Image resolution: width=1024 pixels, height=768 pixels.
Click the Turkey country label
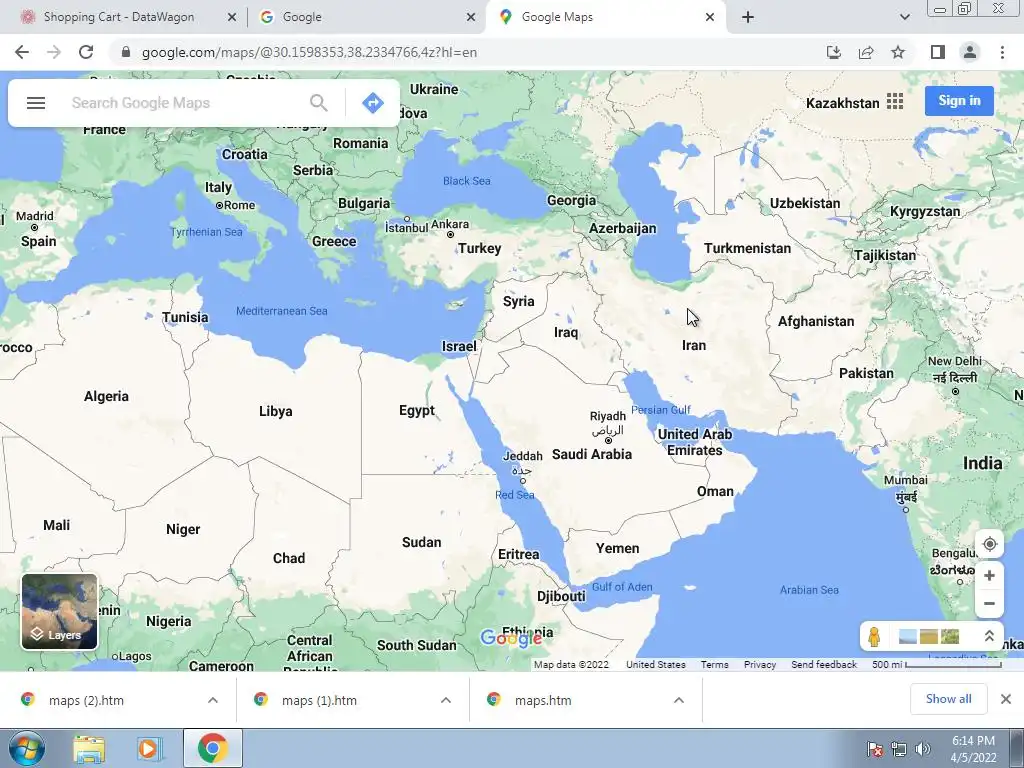pyautogui.click(x=479, y=248)
